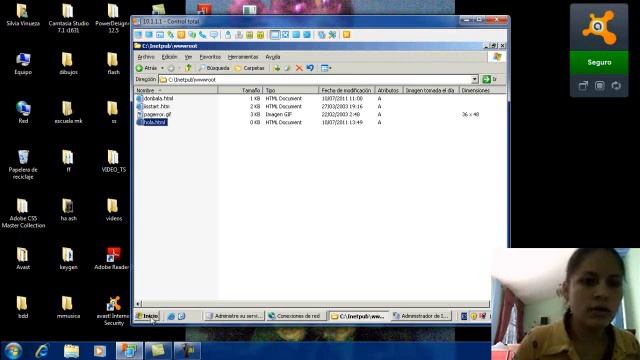
Task: Click the speech bubble message icon in remote toolbar
Action: click(x=214, y=35)
